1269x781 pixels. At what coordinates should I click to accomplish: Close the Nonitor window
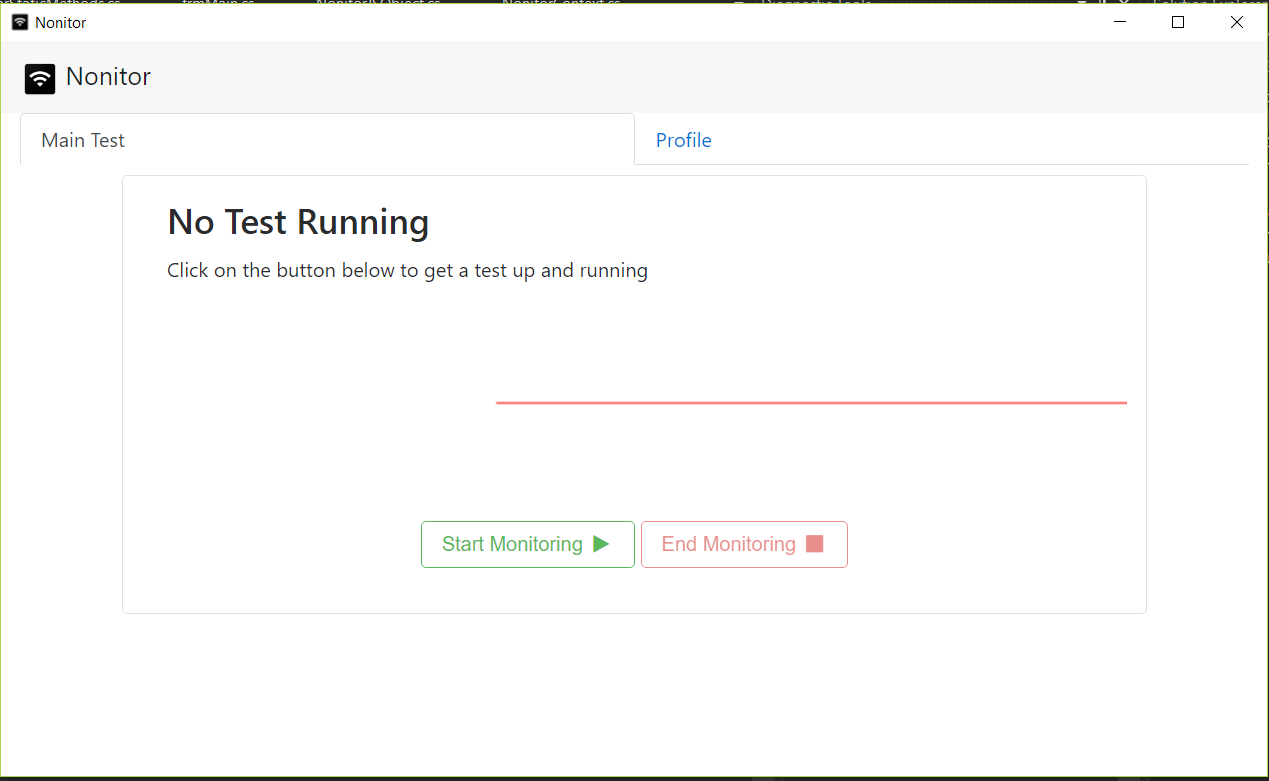[1237, 22]
